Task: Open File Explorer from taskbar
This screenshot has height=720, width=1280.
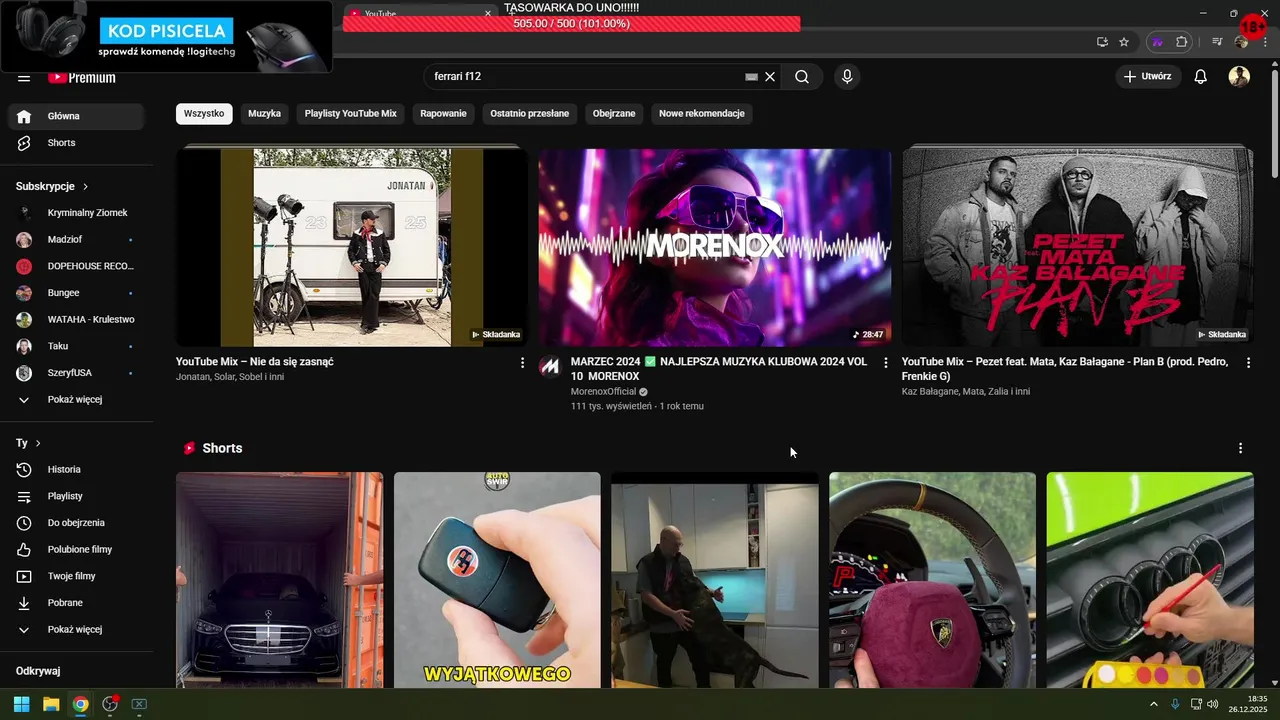Action: tap(51, 704)
